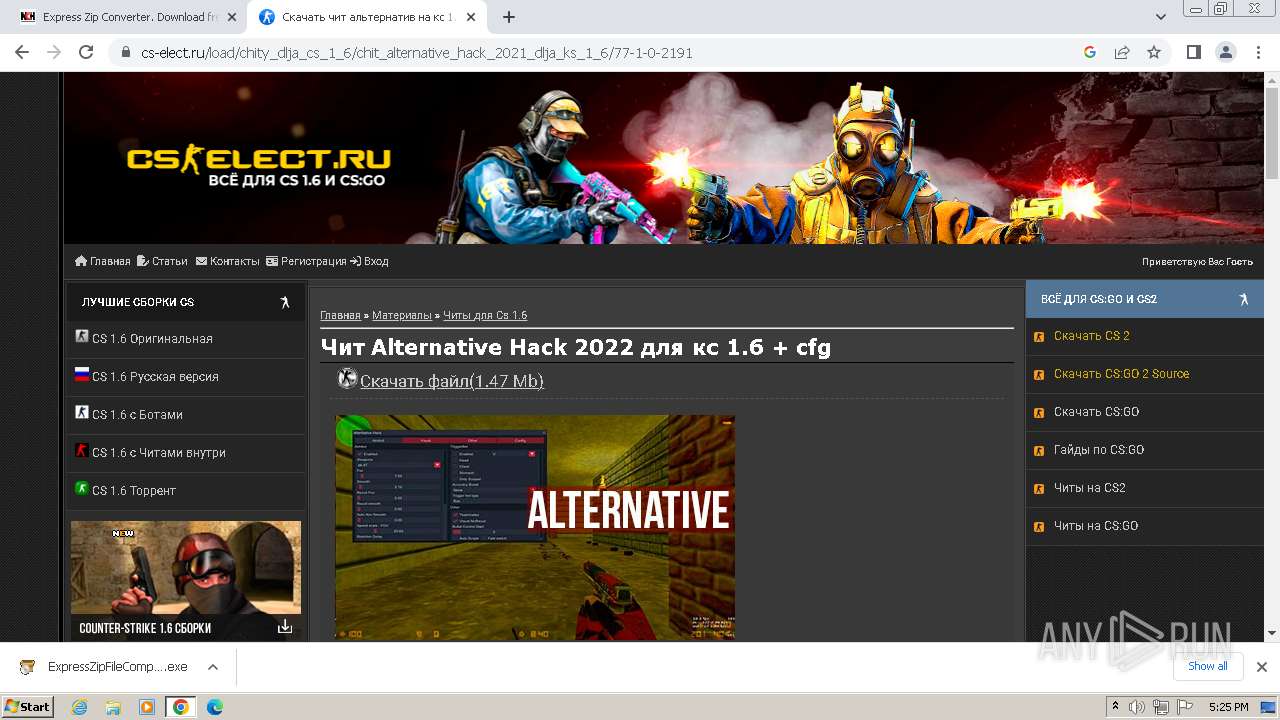Go back with the browser back arrow

pyautogui.click(x=22, y=52)
